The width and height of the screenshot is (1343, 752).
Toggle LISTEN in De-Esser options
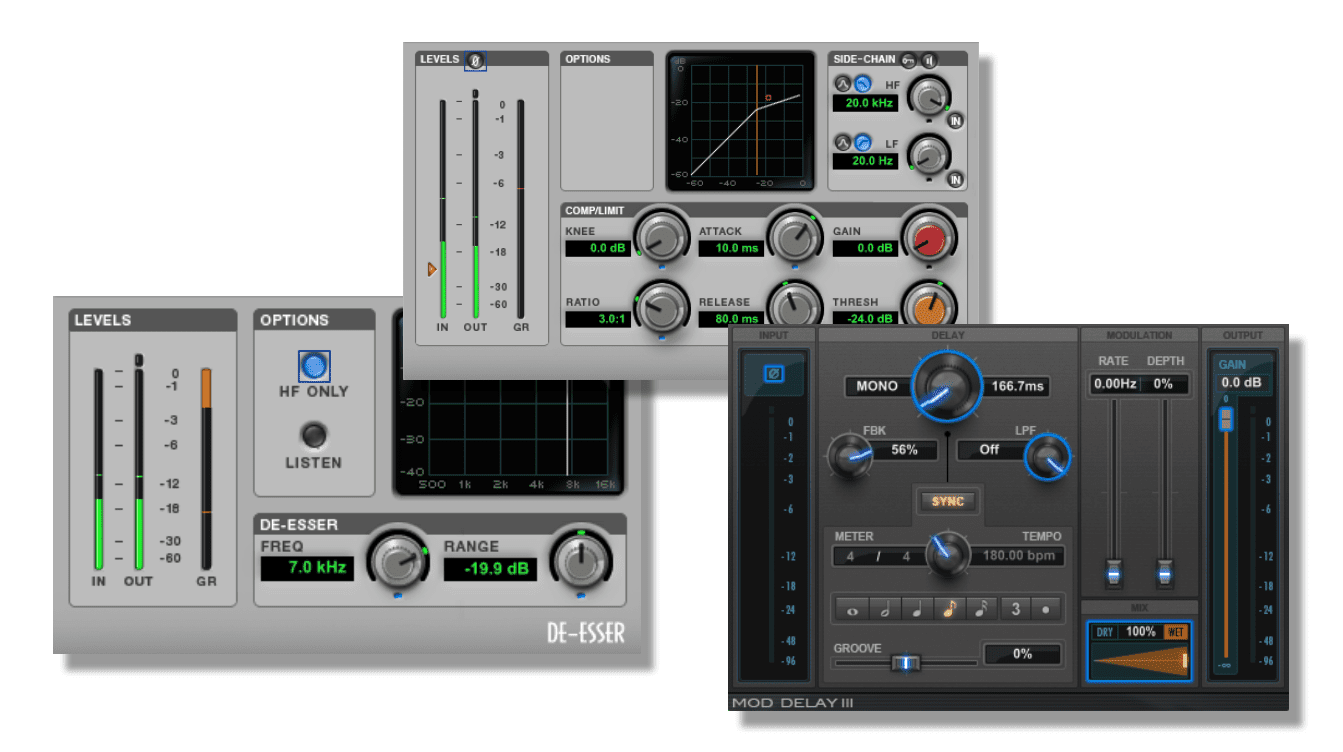(x=314, y=436)
